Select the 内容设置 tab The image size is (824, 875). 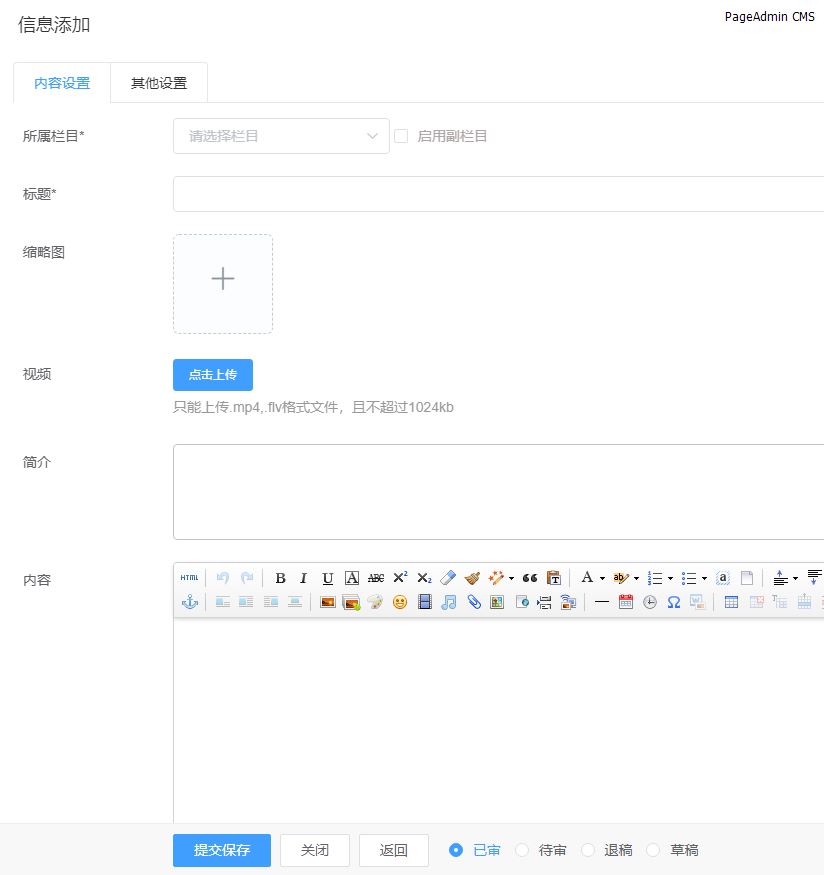point(62,83)
